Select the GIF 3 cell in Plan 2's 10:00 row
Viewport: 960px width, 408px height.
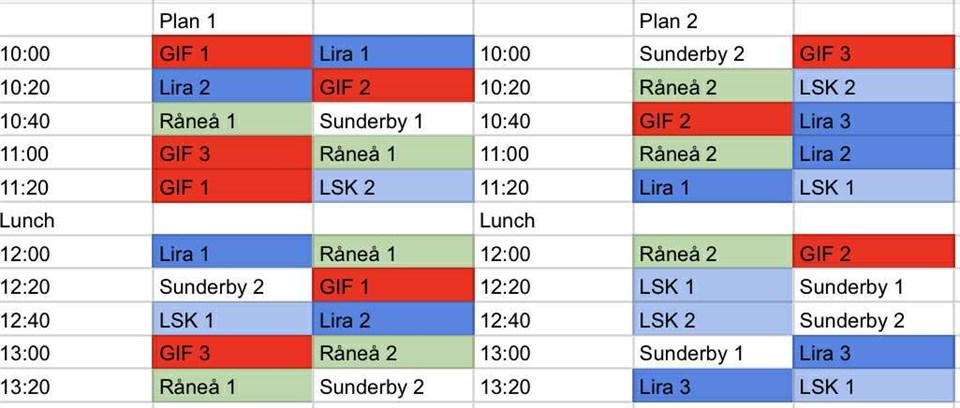coord(874,54)
